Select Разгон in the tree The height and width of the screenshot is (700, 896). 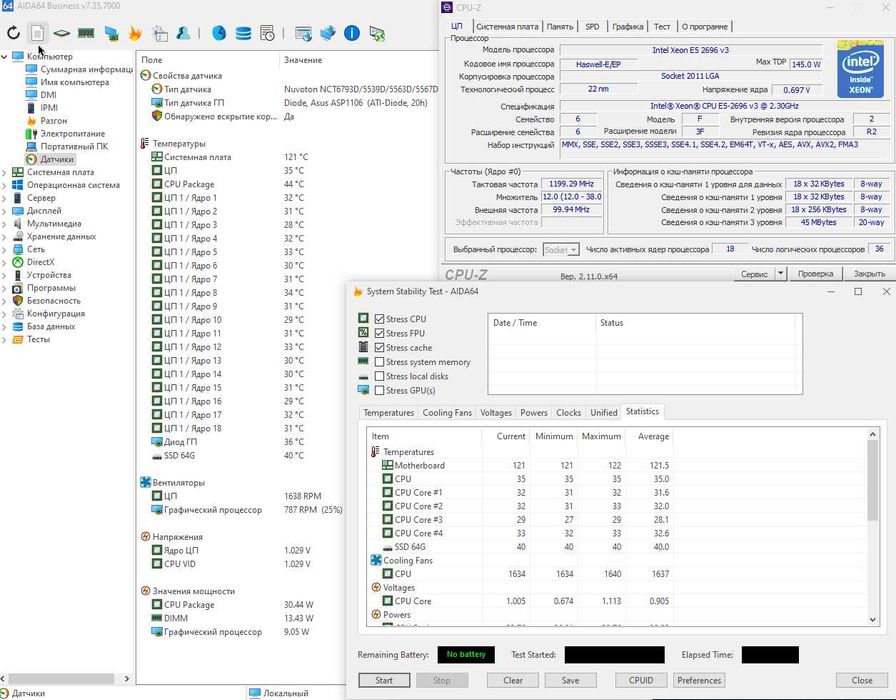[53, 121]
